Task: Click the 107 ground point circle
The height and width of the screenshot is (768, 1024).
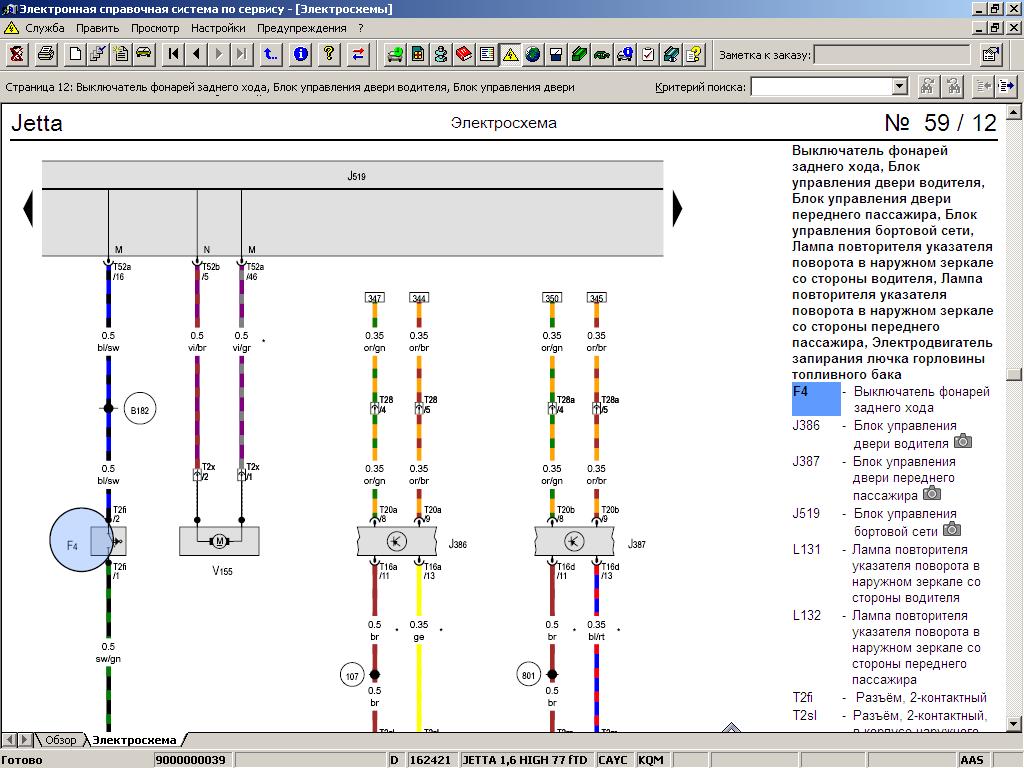Action: 352,675
